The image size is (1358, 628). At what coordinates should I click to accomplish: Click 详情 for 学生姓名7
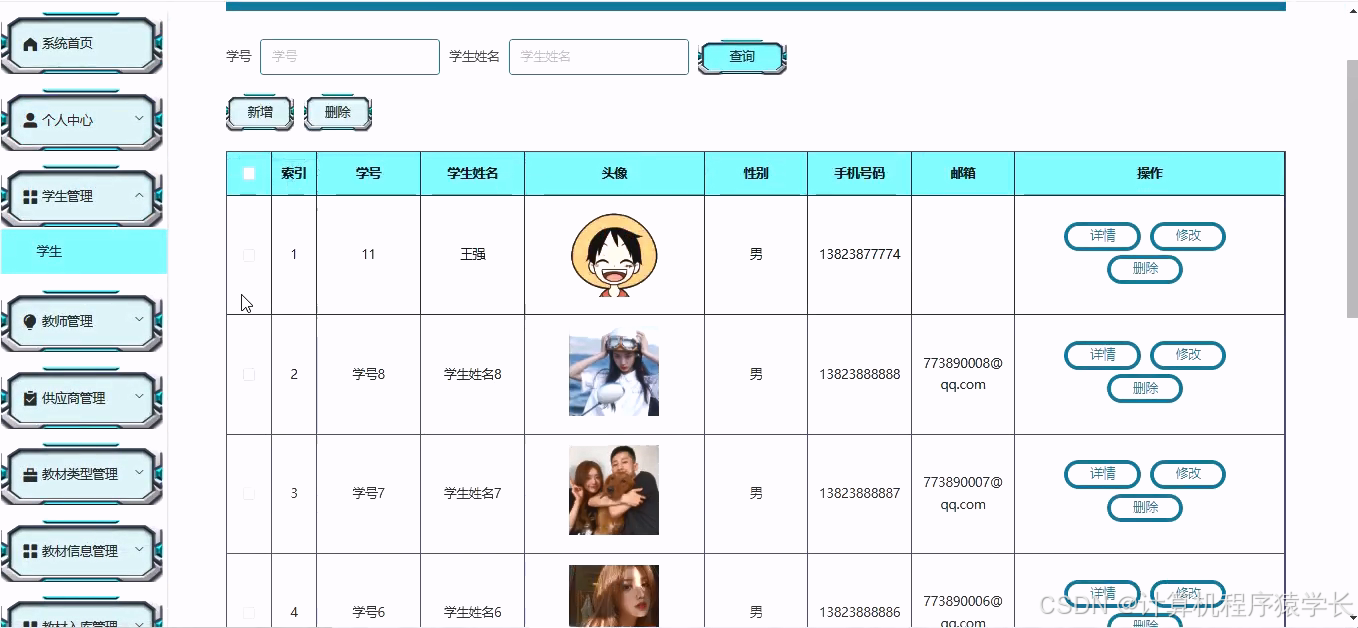[1102, 474]
